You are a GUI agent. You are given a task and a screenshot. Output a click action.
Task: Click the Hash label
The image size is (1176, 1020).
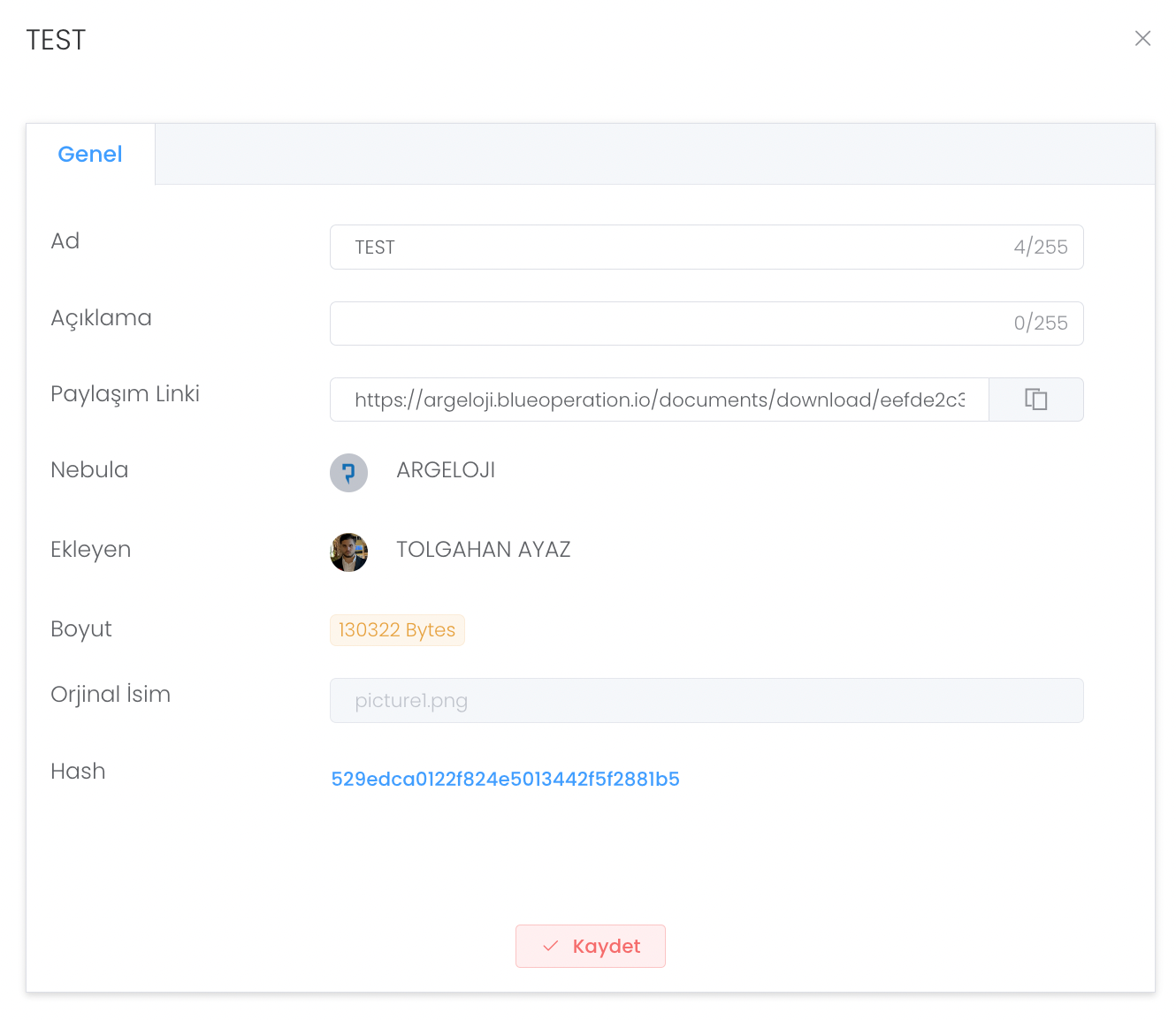click(78, 772)
